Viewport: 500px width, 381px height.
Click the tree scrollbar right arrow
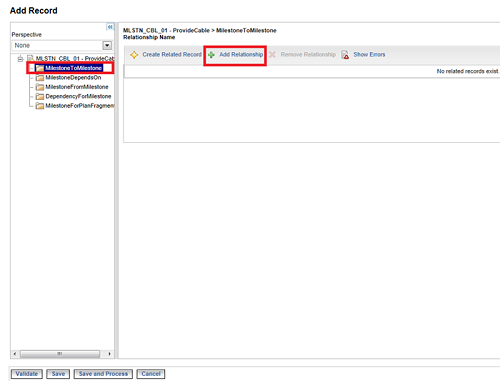click(x=109, y=354)
